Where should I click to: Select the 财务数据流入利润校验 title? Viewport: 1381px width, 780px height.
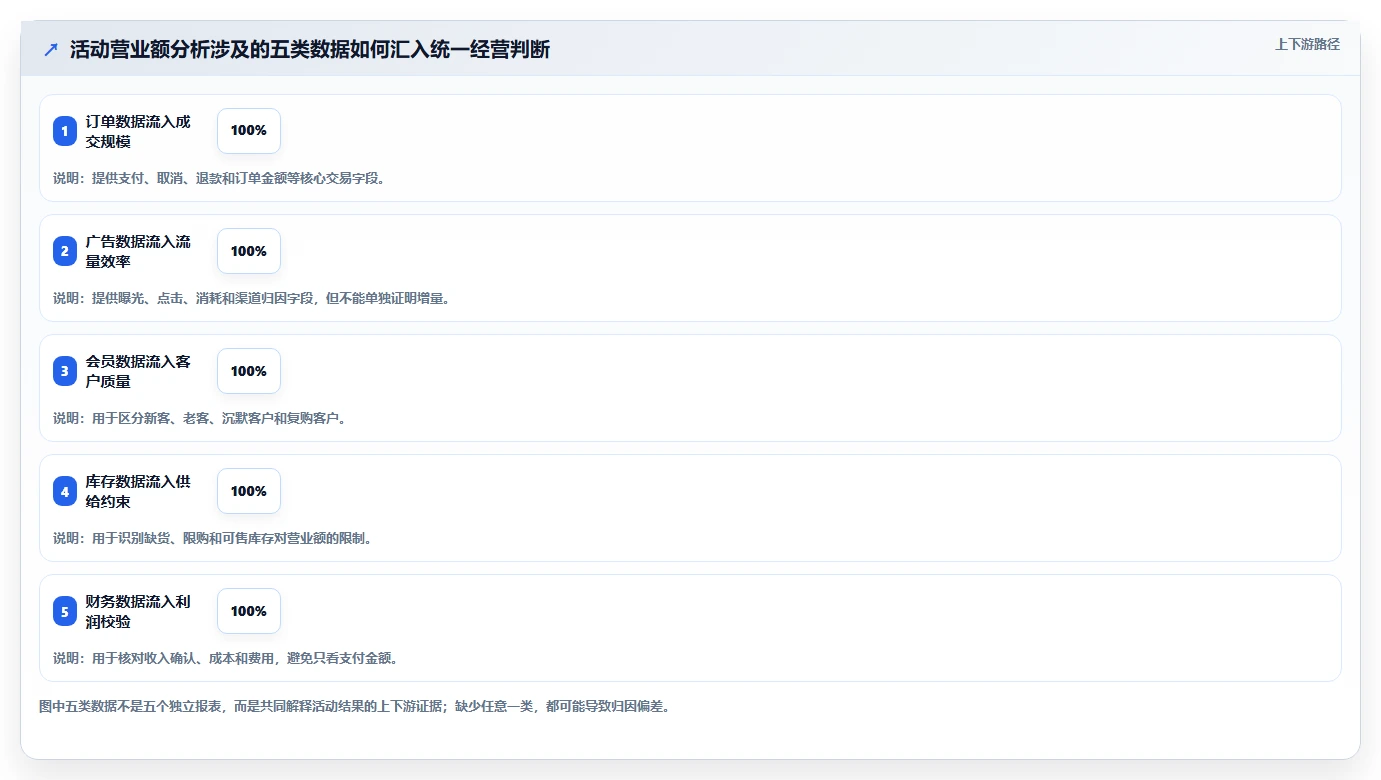pyautogui.click(x=138, y=611)
